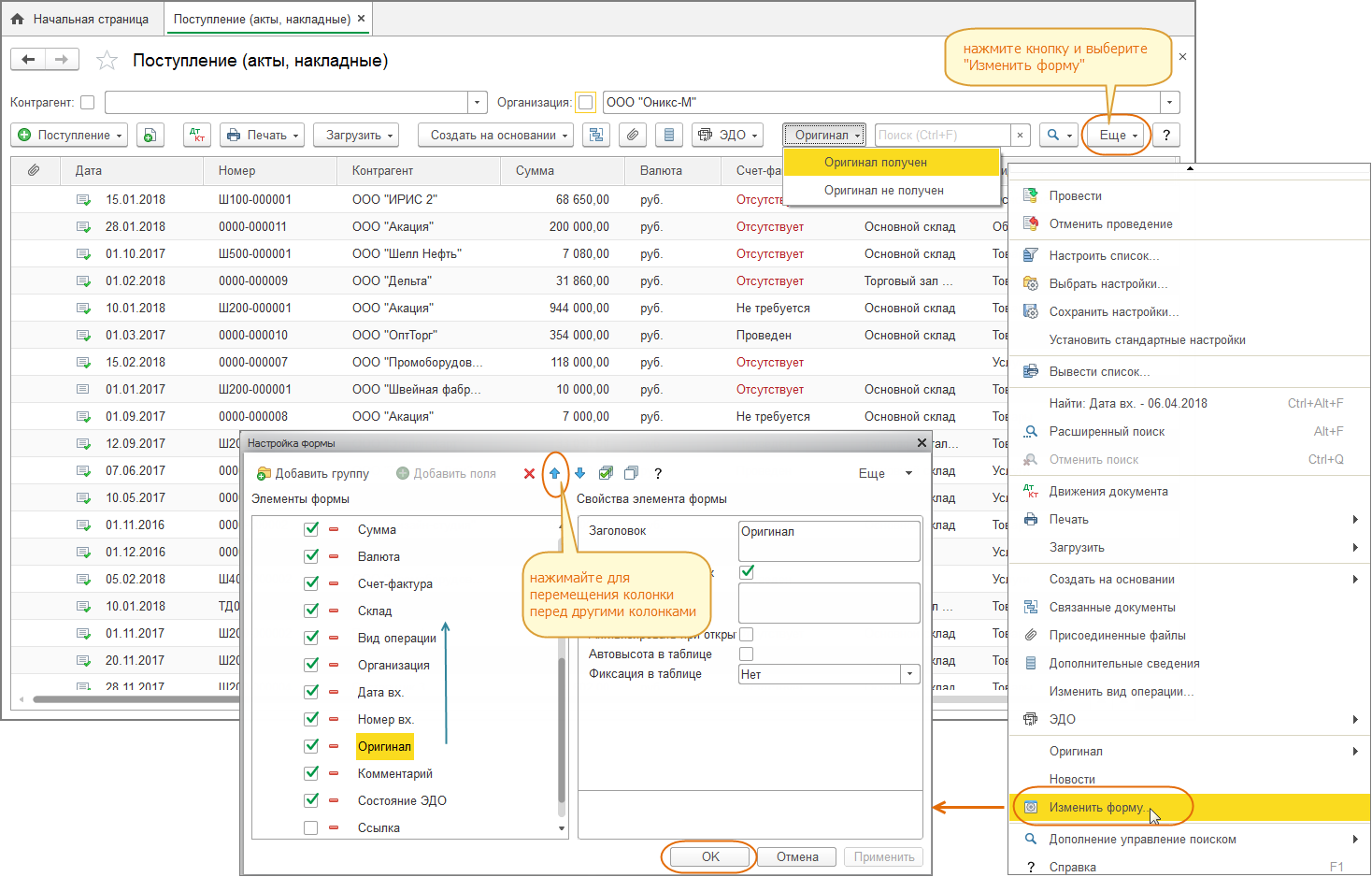This screenshot has width=1372, height=877.
Task: Choose Оригинал не получен option
Action: pos(883,190)
